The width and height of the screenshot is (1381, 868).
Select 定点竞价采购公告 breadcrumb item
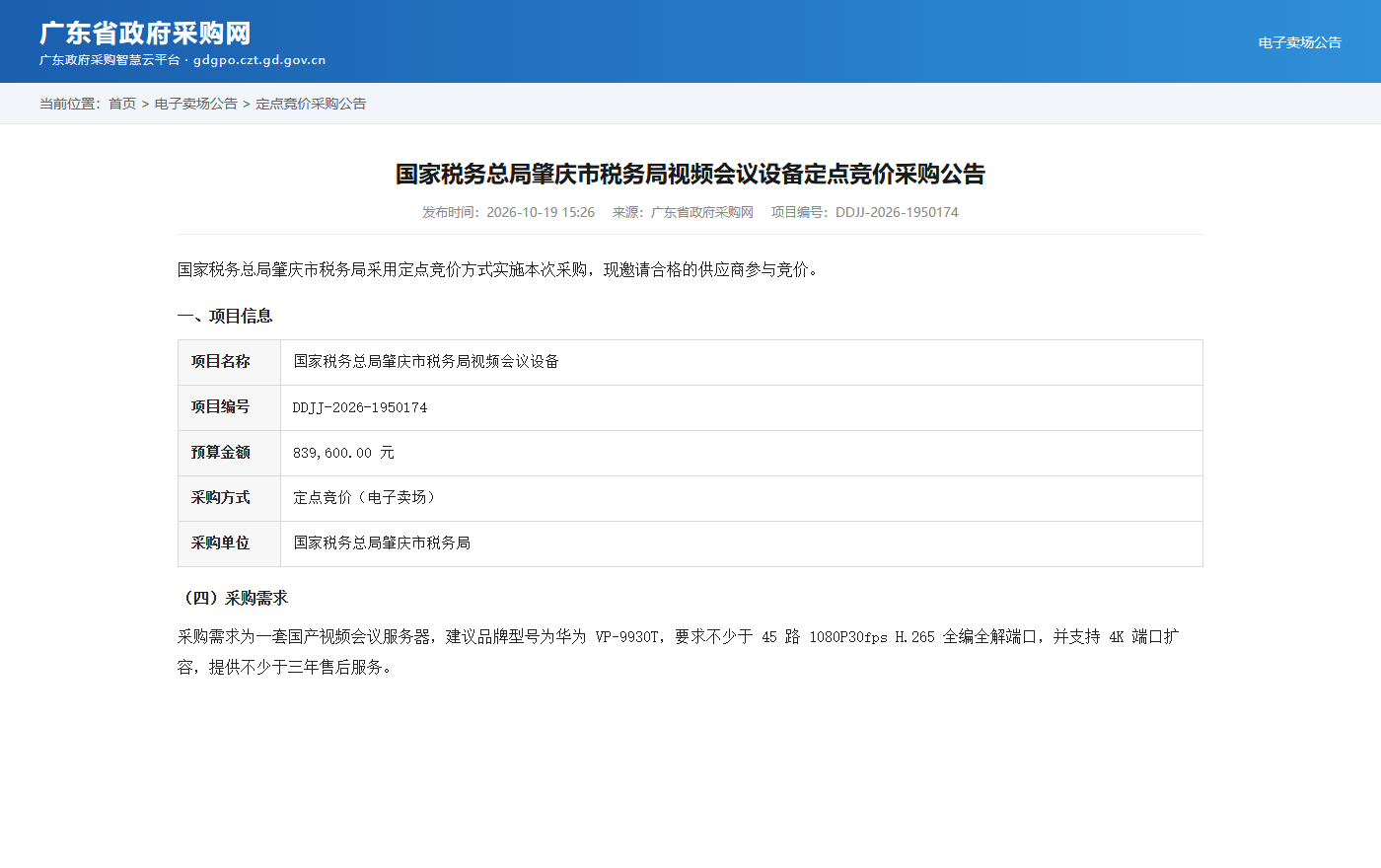(x=311, y=104)
